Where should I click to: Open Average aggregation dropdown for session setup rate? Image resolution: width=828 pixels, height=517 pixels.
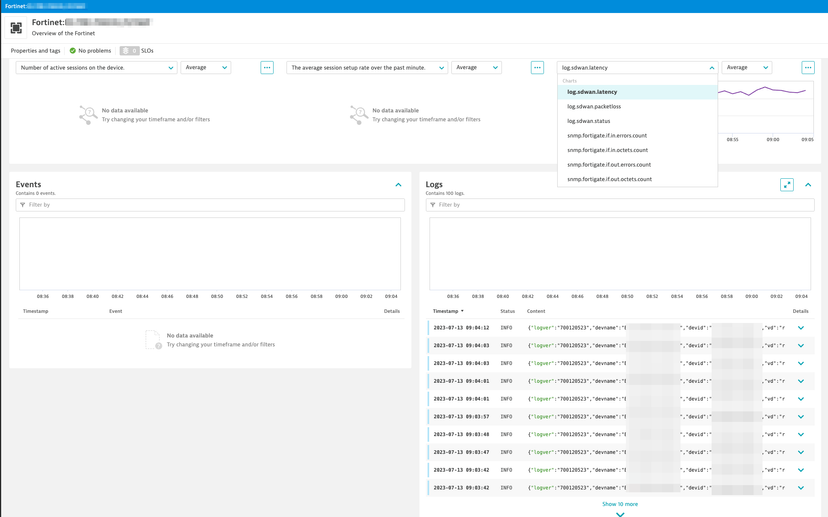[476, 68]
